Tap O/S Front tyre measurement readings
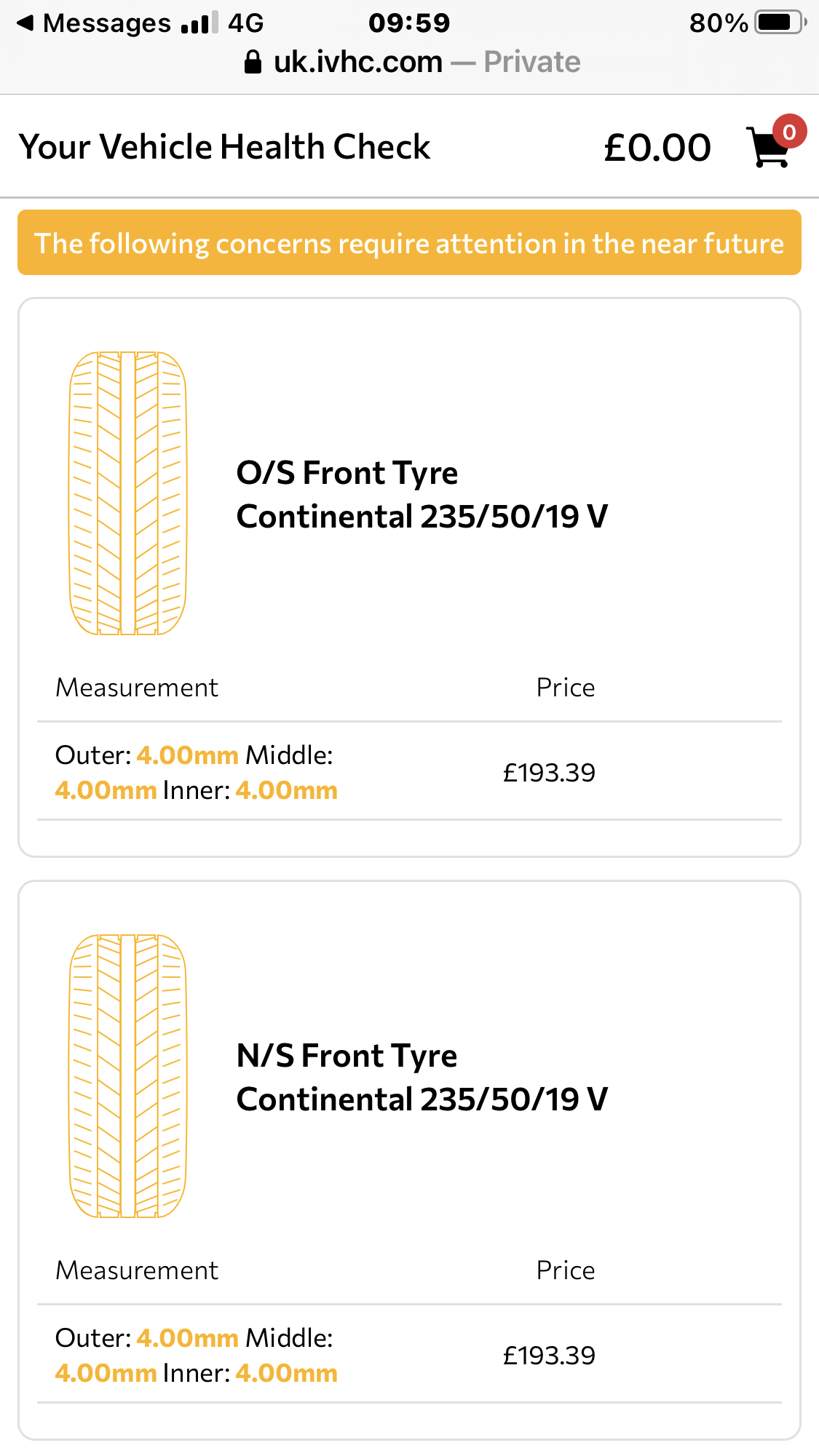This screenshot has height=1456, width=819. 197,773
